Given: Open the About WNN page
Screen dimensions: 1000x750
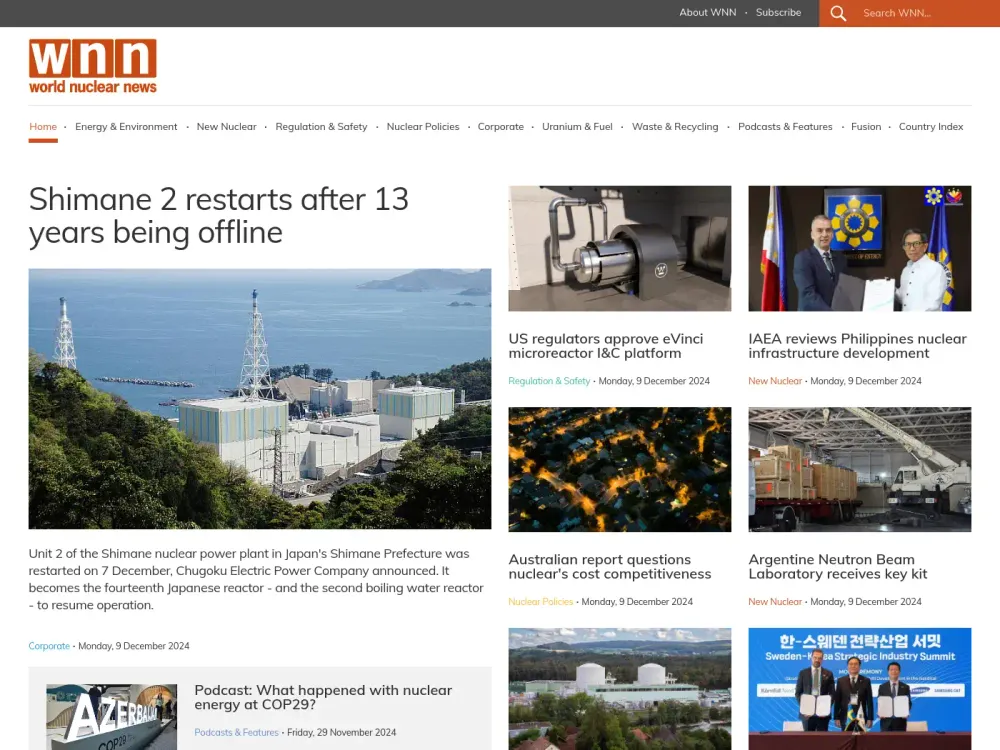Looking at the screenshot, I should [x=707, y=12].
